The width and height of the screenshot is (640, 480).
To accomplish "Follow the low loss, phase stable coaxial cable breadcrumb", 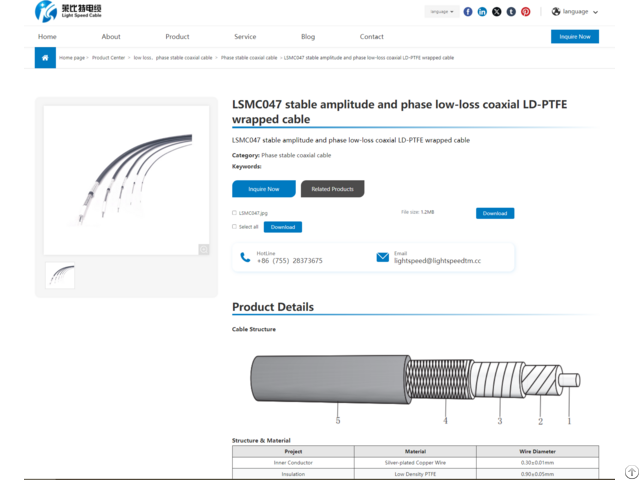I will [173, 58].
